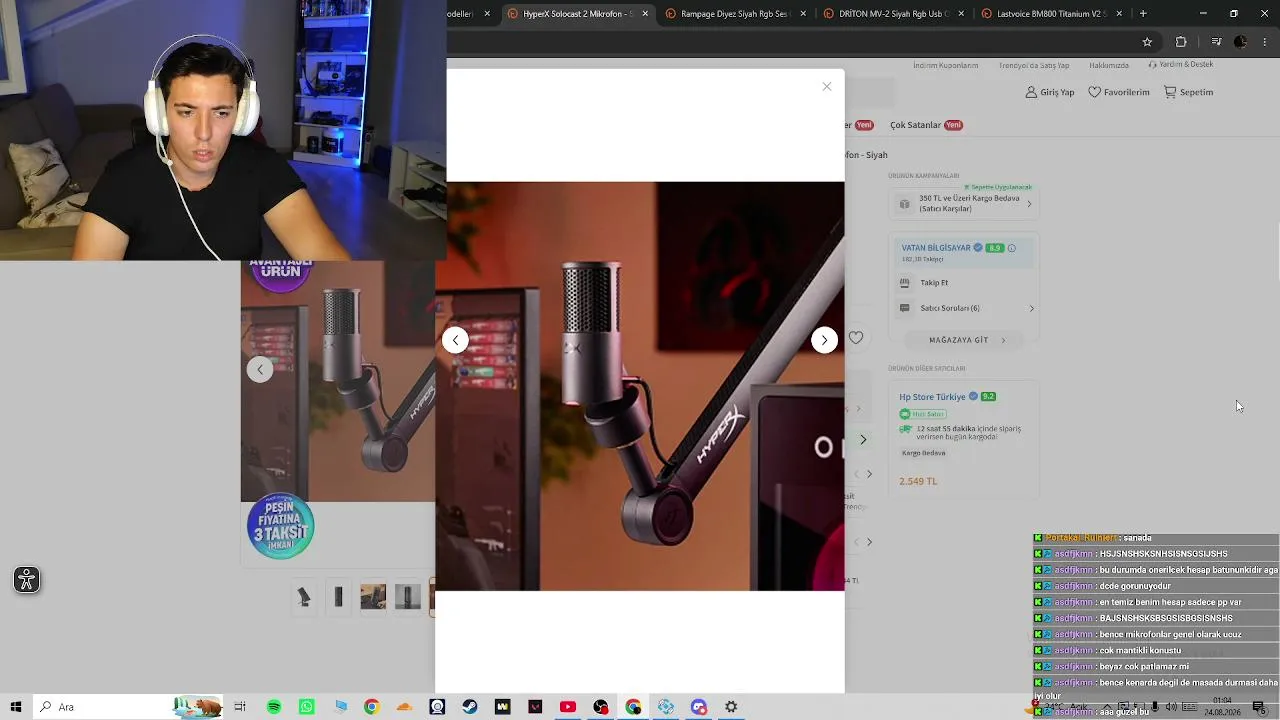Open Favorilerim list
The height and width of the screenshot is (720, 1280).
1119,92
